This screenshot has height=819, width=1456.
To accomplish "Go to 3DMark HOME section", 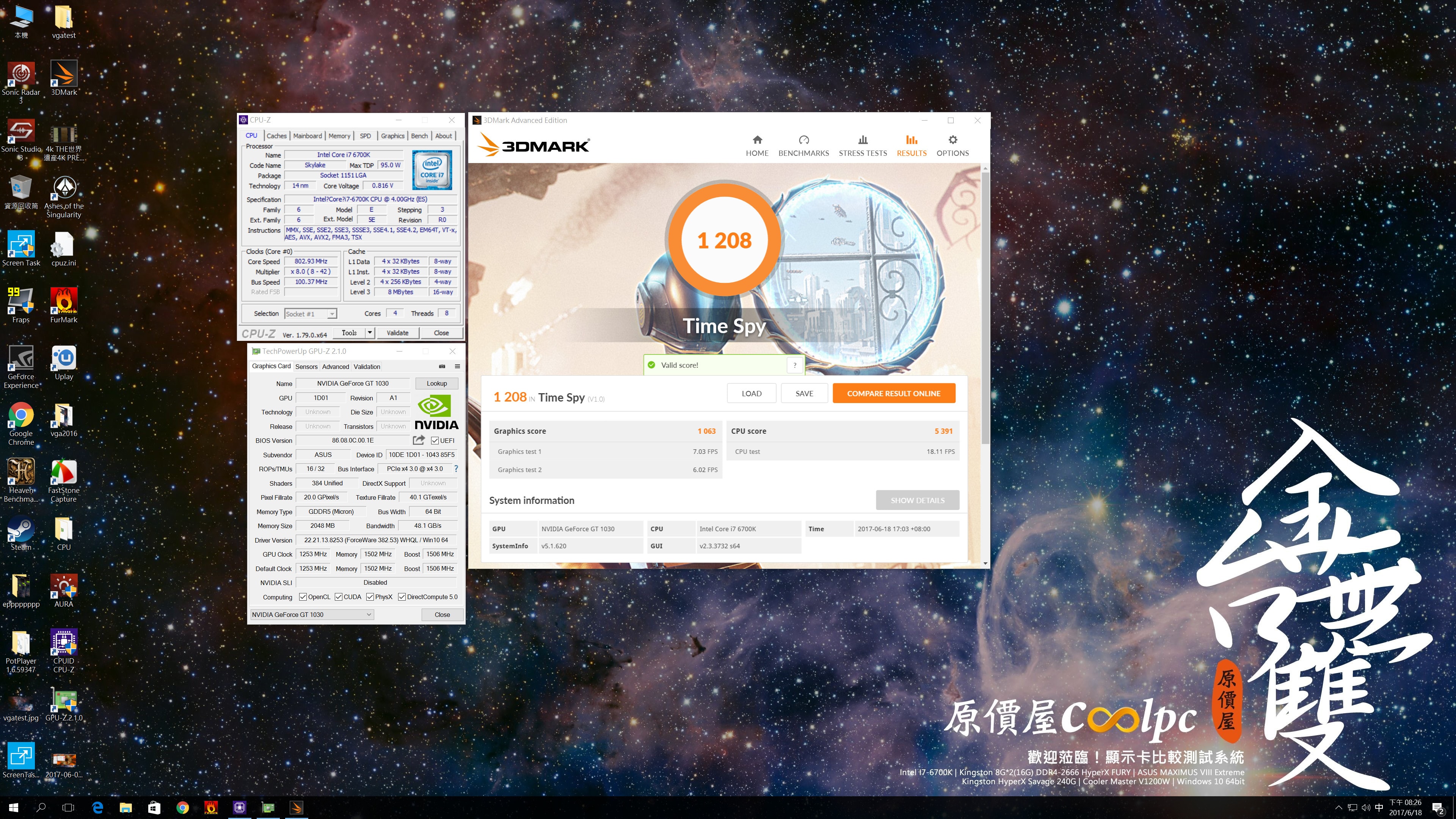I will [757, 146].
